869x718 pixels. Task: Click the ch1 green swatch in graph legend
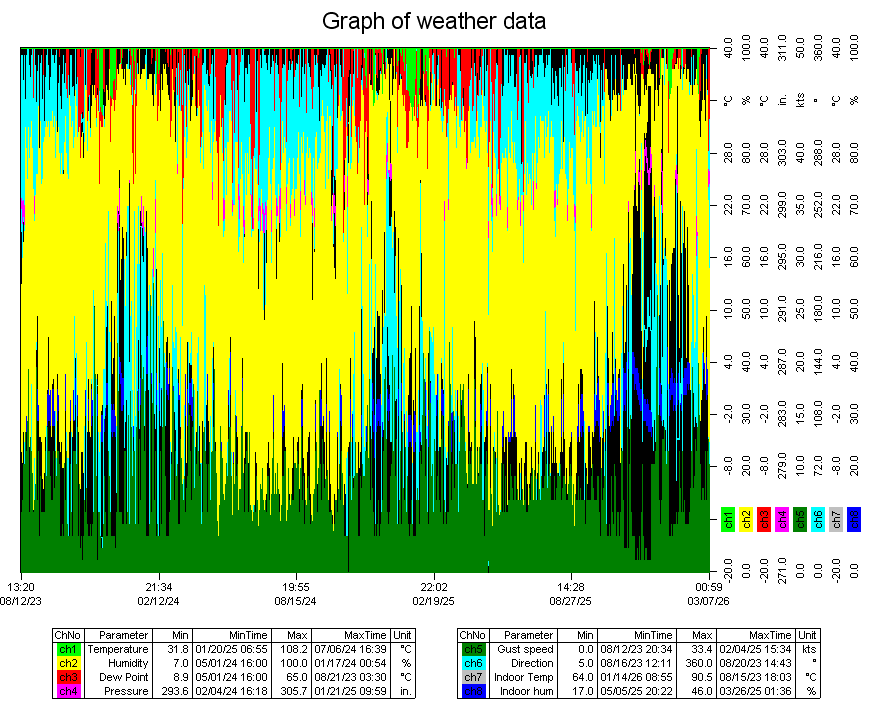(728, 518)
